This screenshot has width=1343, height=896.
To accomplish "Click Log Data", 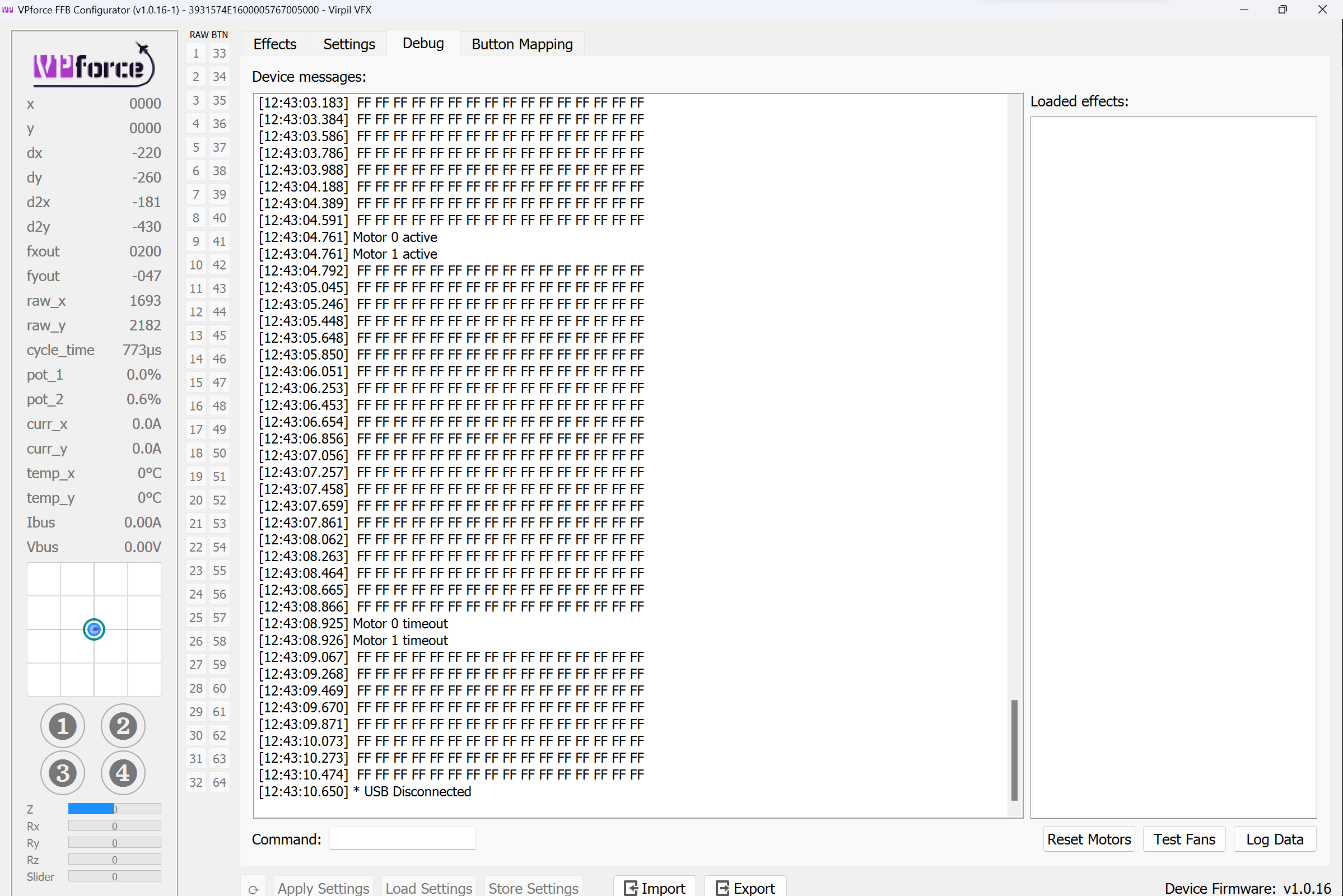I will pos(1275,839).
